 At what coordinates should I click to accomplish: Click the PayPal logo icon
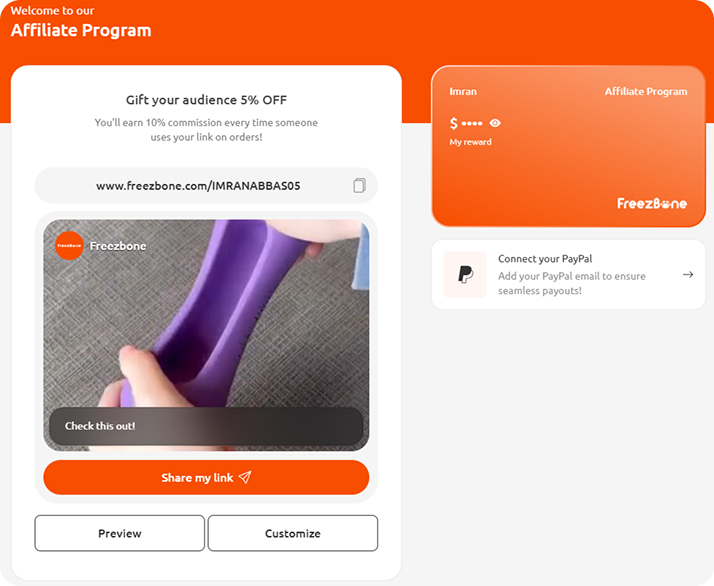[x=465, y=275]
